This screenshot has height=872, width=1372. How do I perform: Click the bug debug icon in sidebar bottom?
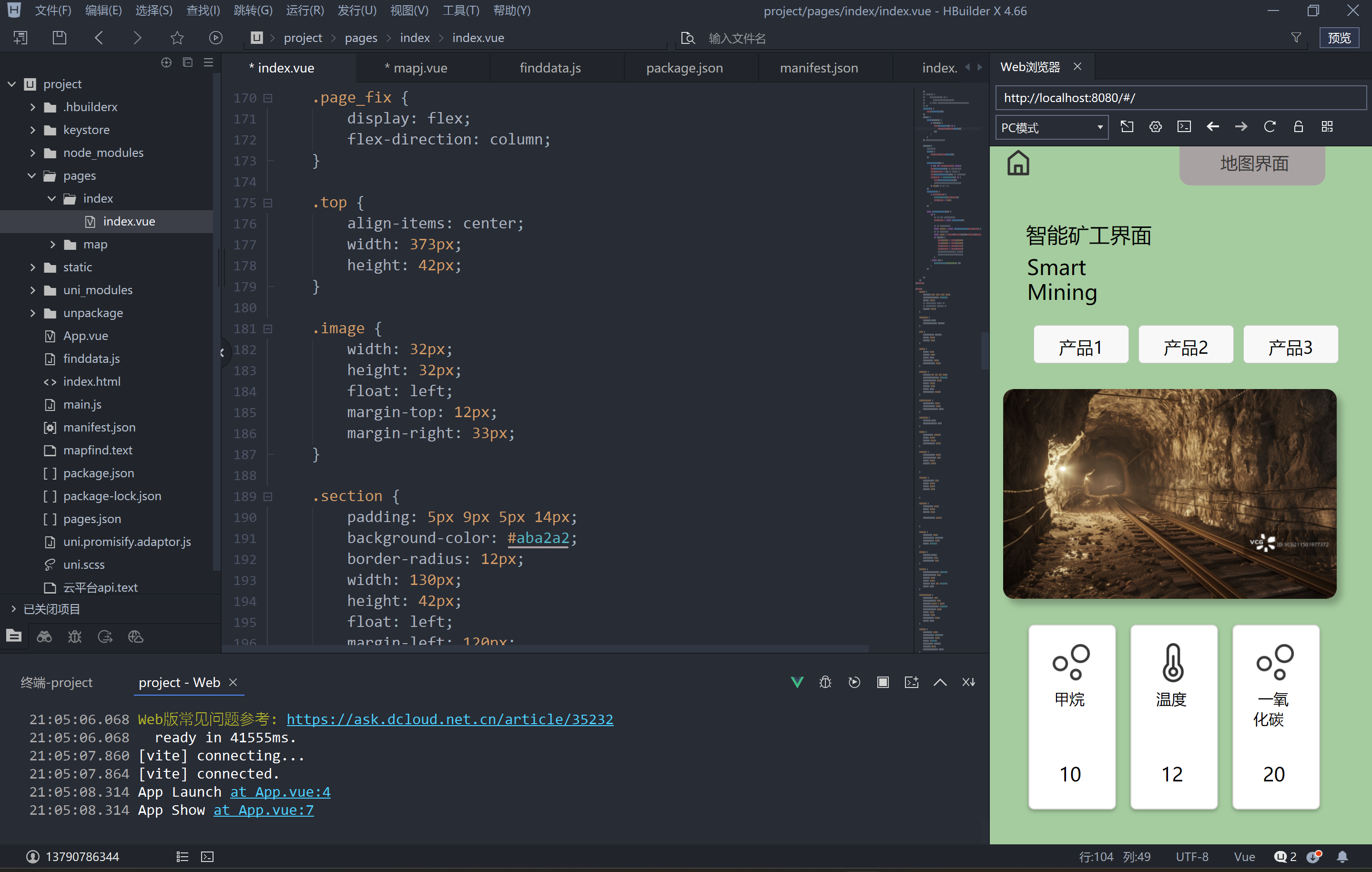[75, 636]
